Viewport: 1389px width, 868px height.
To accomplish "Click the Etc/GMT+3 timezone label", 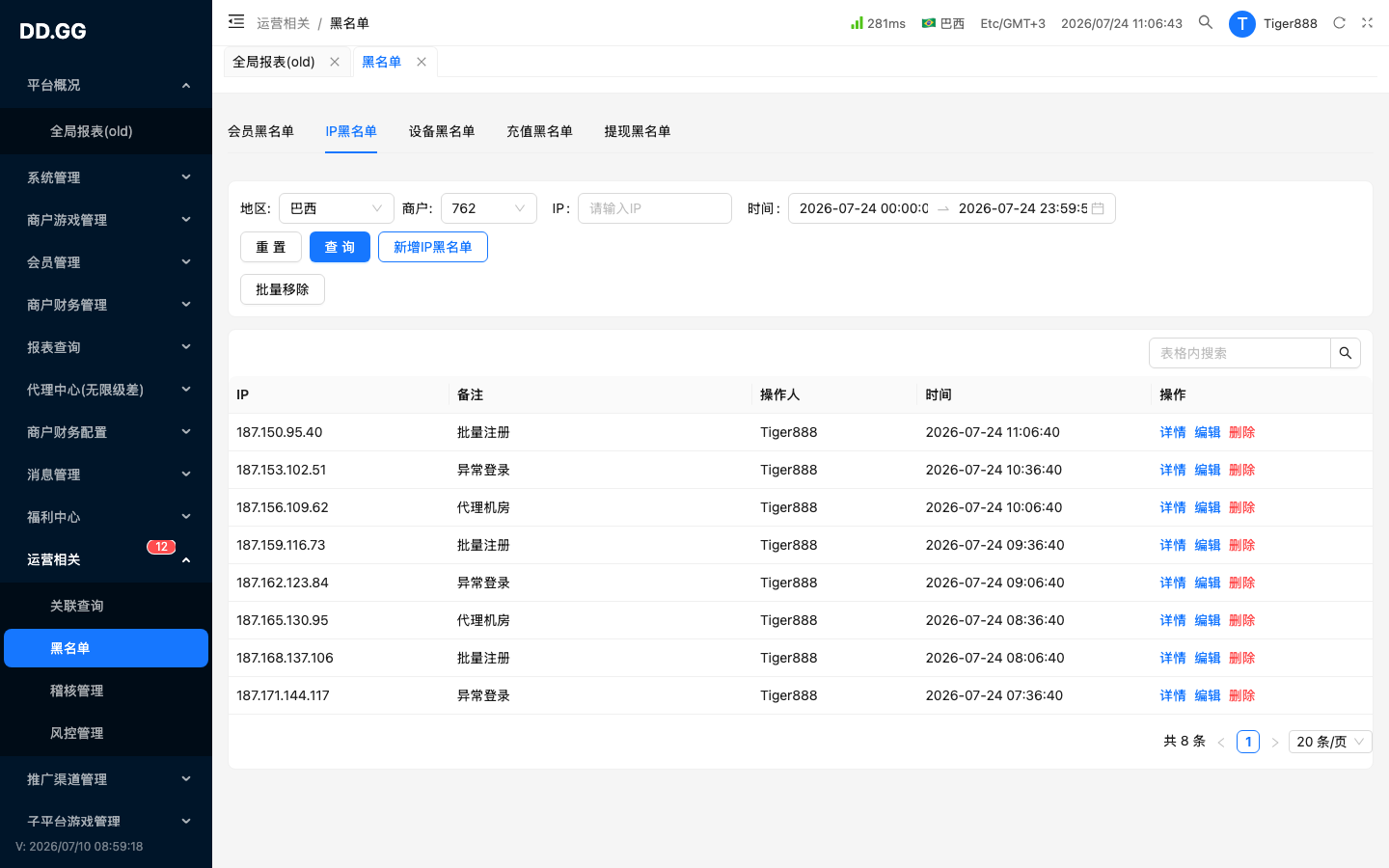I will 1013,23.
